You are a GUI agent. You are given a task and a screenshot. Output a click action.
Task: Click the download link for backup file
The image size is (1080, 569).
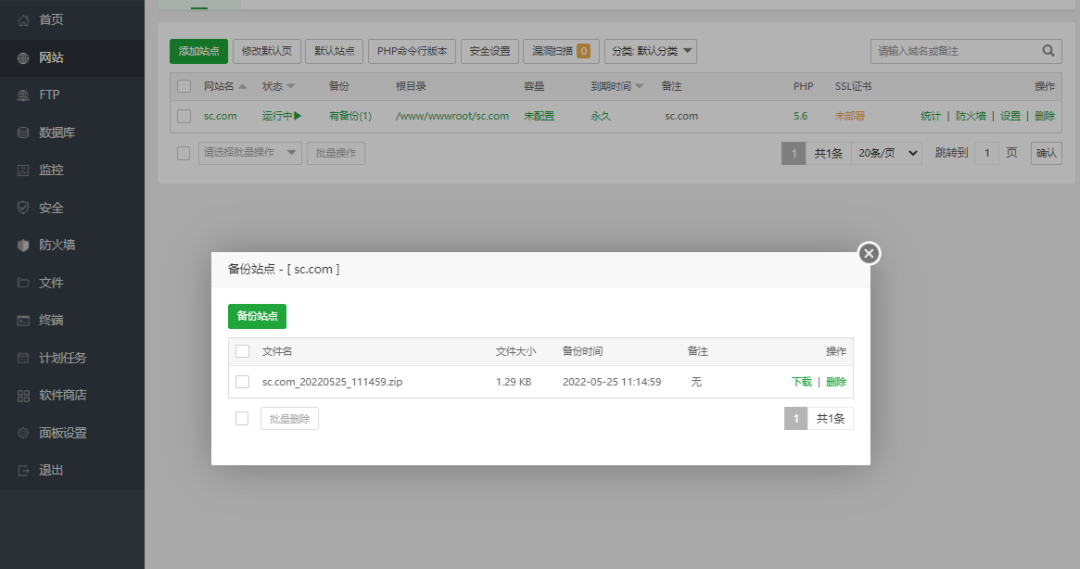tap(801, 382)
